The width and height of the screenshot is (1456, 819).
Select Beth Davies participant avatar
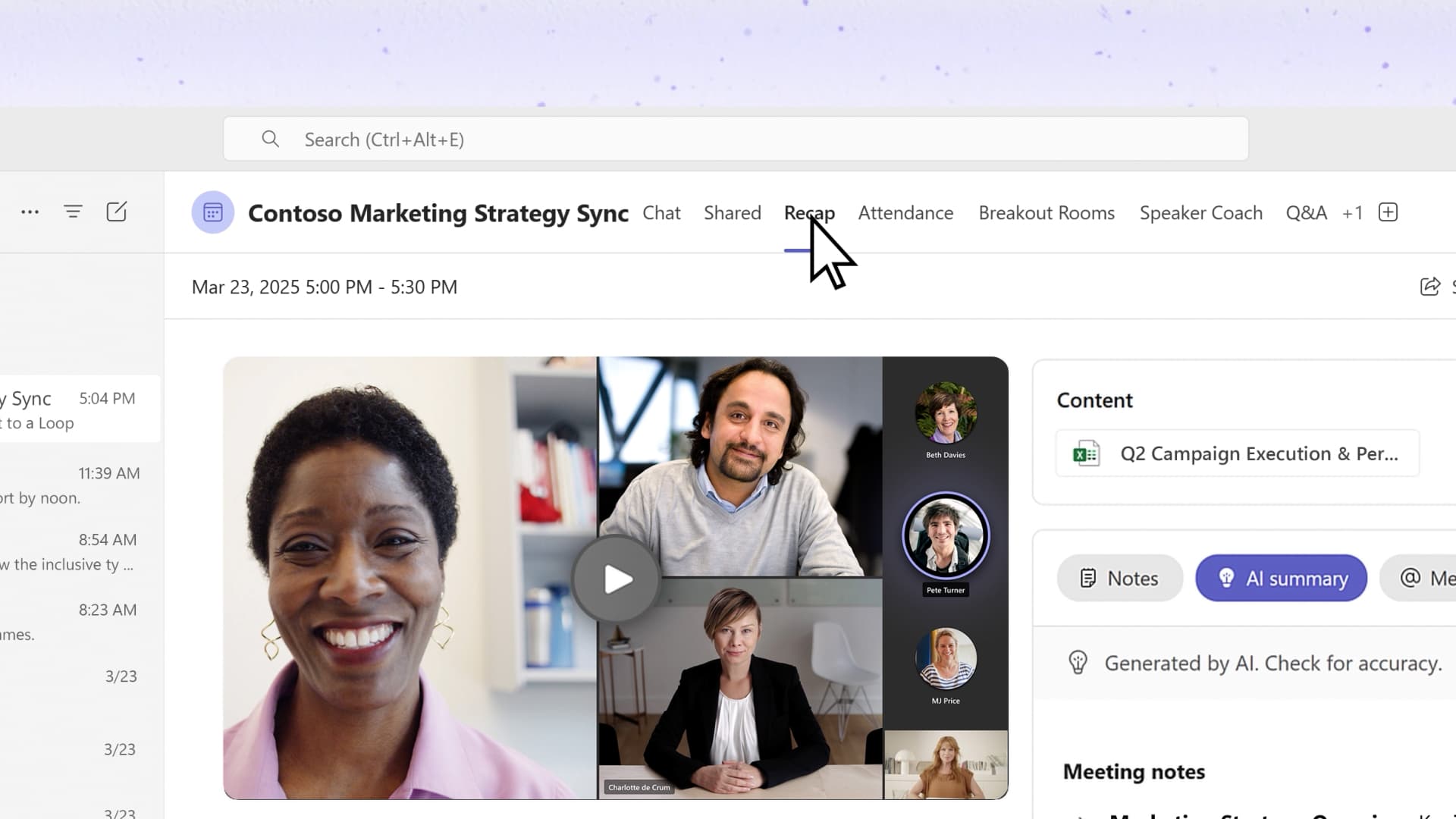[946, 413]
